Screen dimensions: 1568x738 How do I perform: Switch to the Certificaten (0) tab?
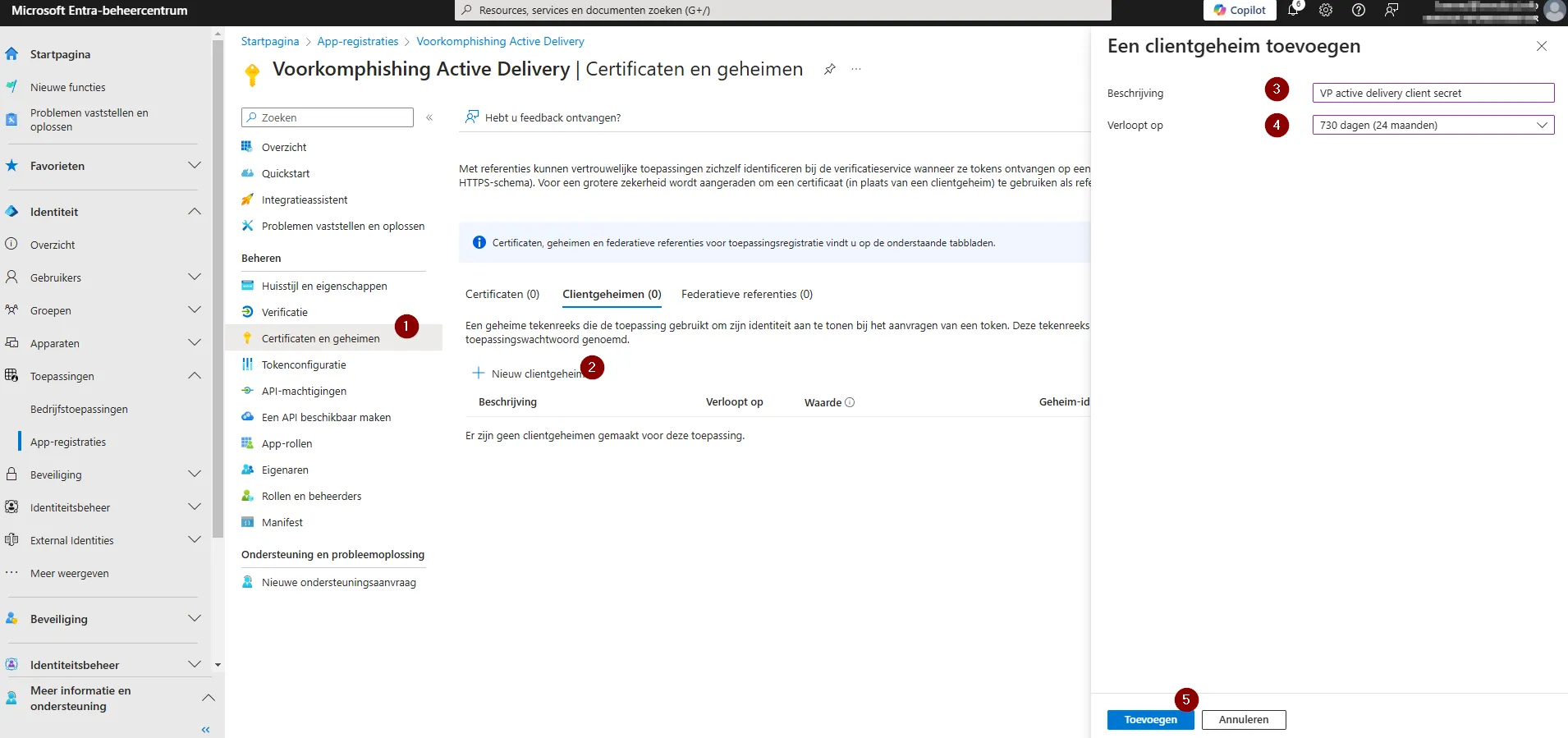[x=502, y=294]
